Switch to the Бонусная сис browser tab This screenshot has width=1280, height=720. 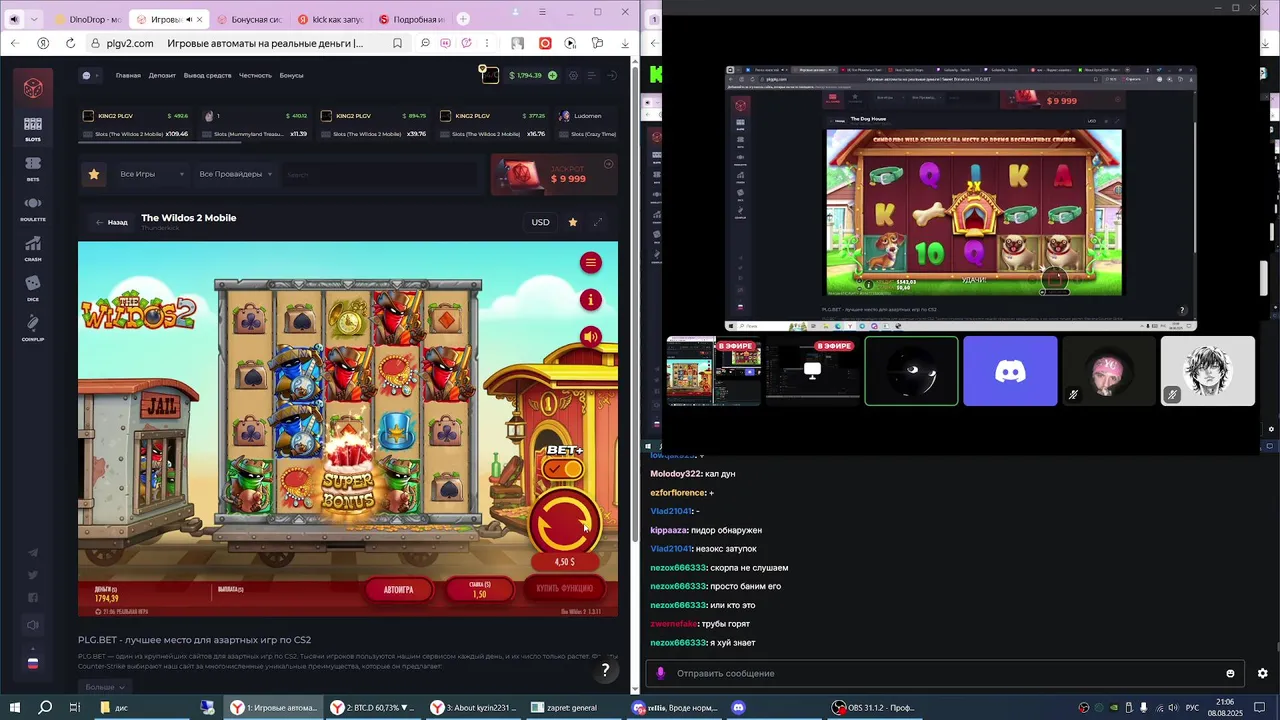250,19
